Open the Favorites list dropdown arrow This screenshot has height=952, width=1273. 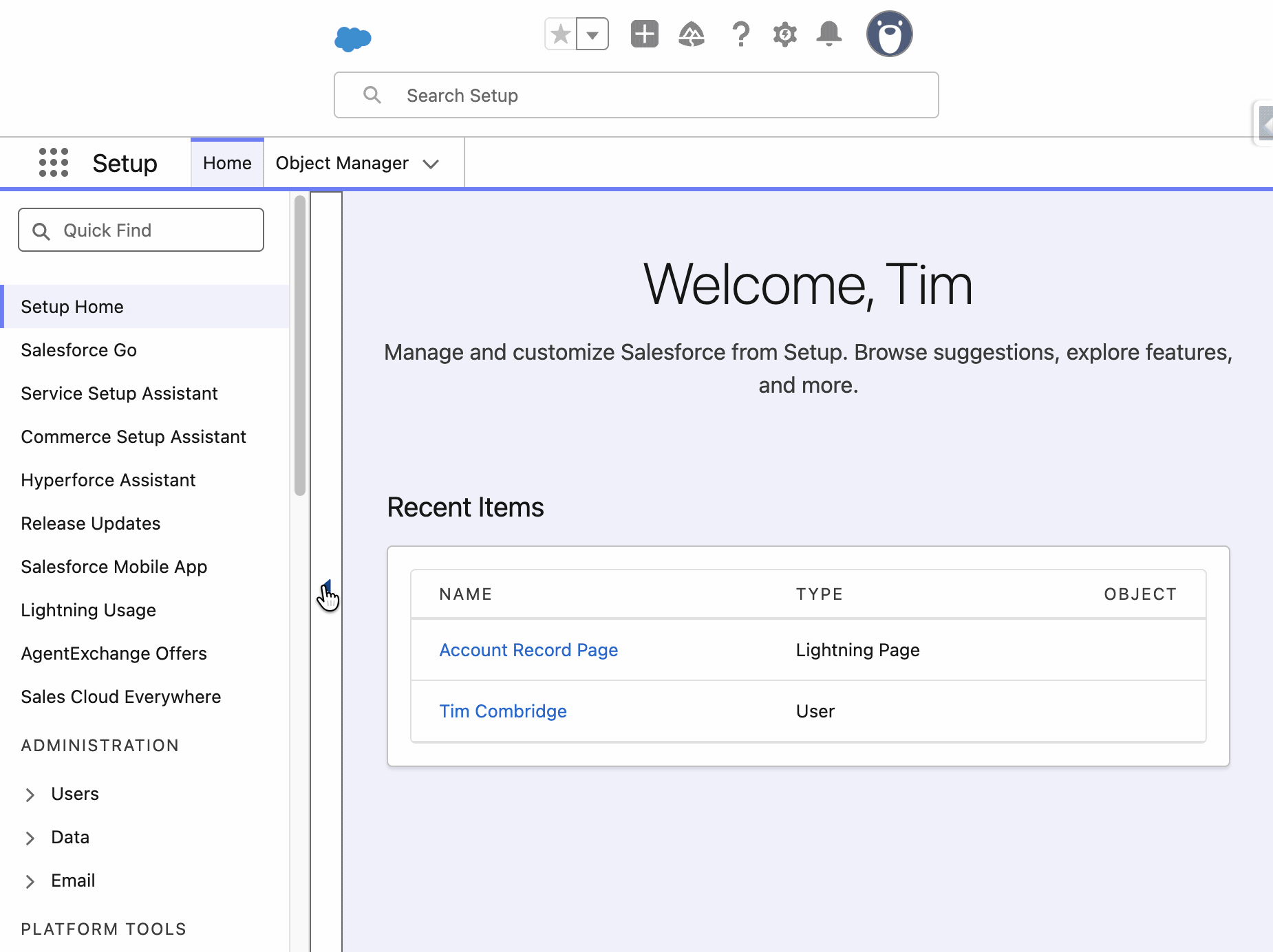[592, 34]
